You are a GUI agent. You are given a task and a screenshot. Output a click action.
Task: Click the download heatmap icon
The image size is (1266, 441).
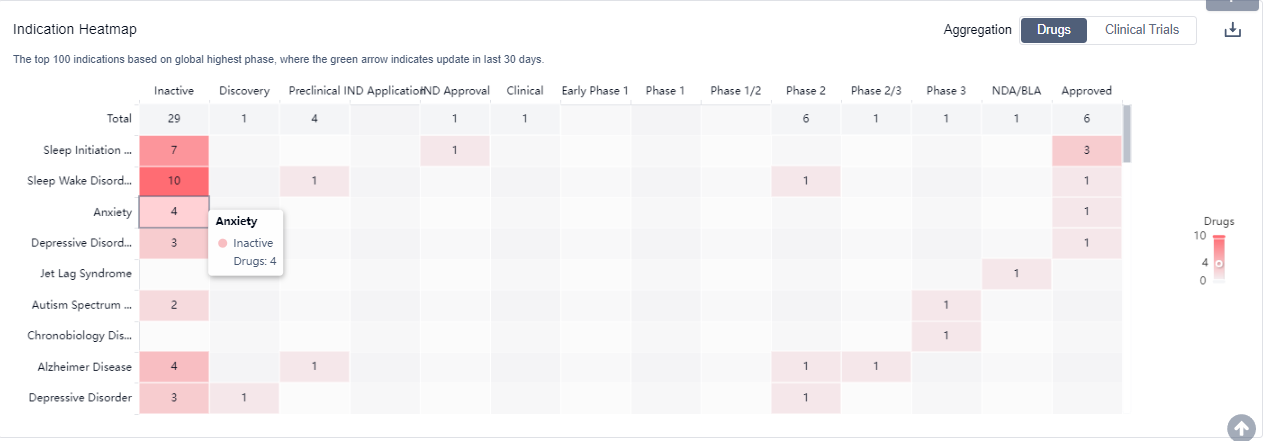[1233, 30]
